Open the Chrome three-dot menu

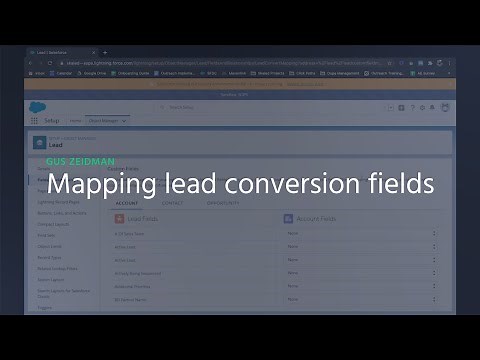pos(449,63)
